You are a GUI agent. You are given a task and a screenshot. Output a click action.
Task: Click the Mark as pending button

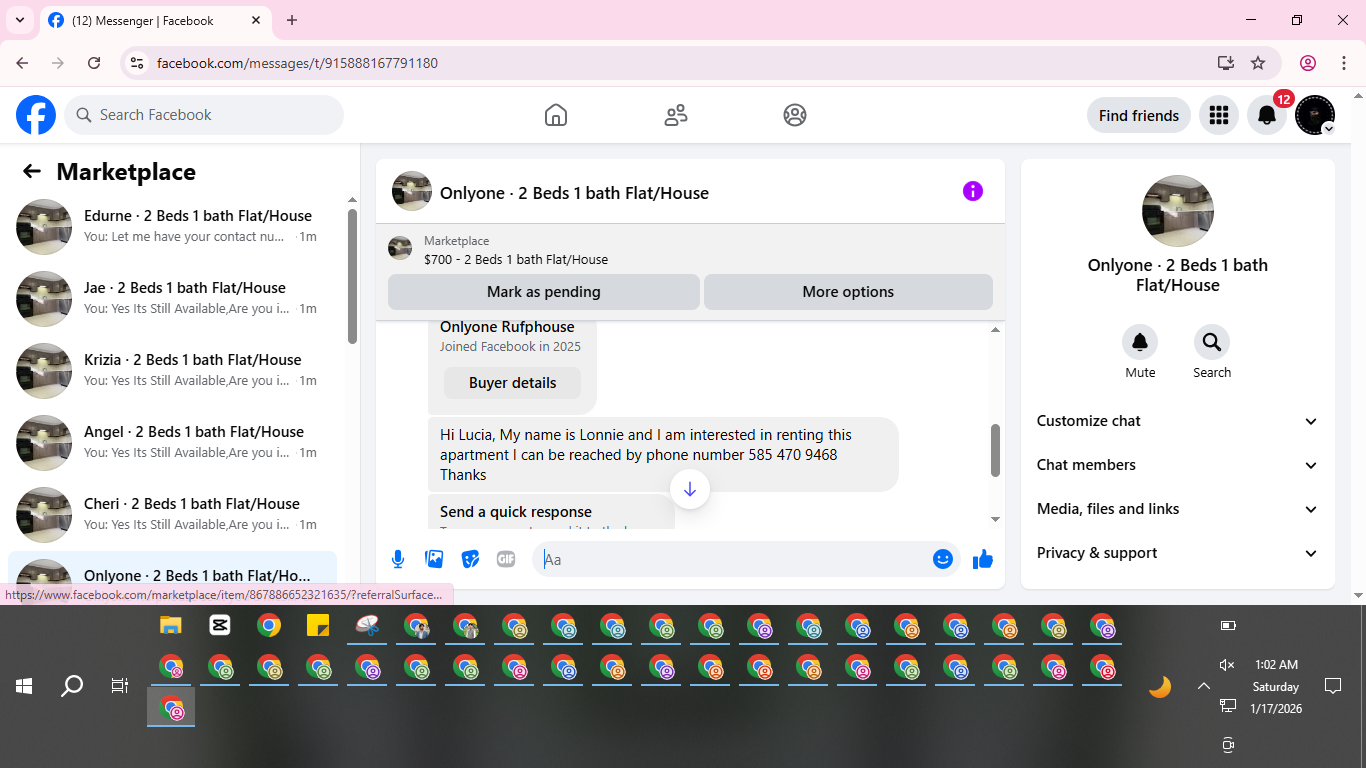[x=544, y=292]
